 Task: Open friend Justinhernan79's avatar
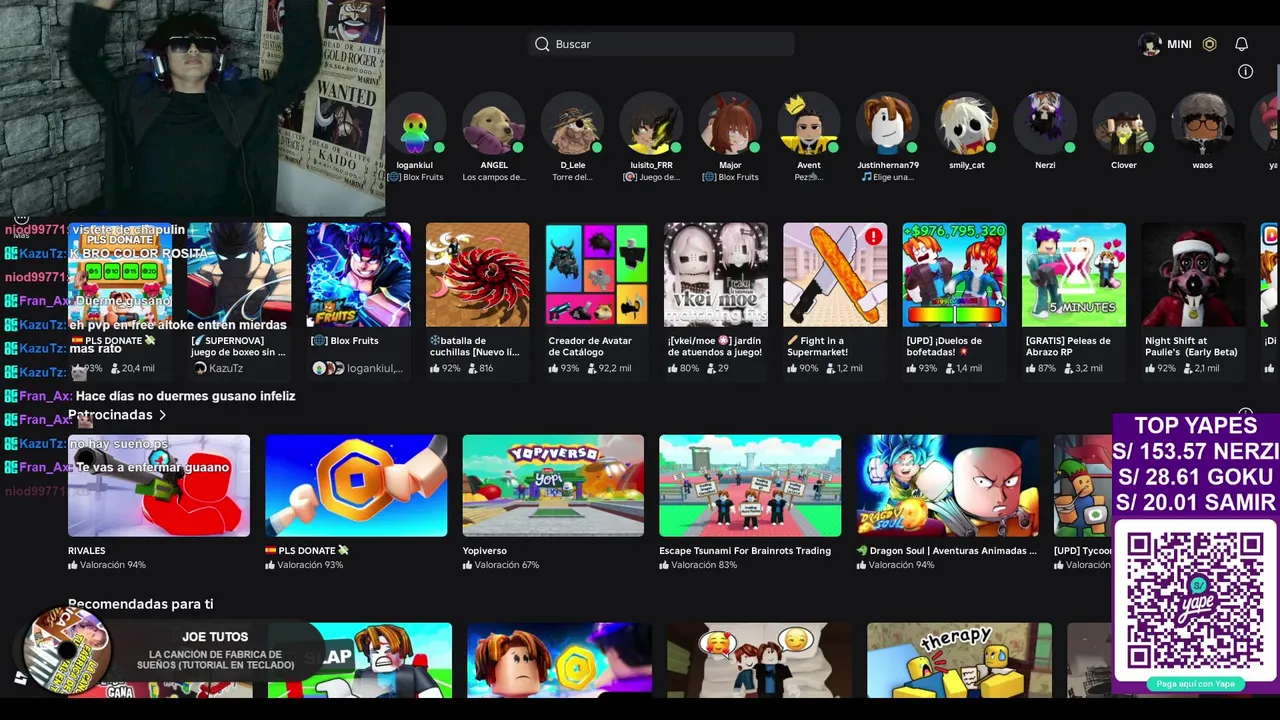tap(887, 124)
